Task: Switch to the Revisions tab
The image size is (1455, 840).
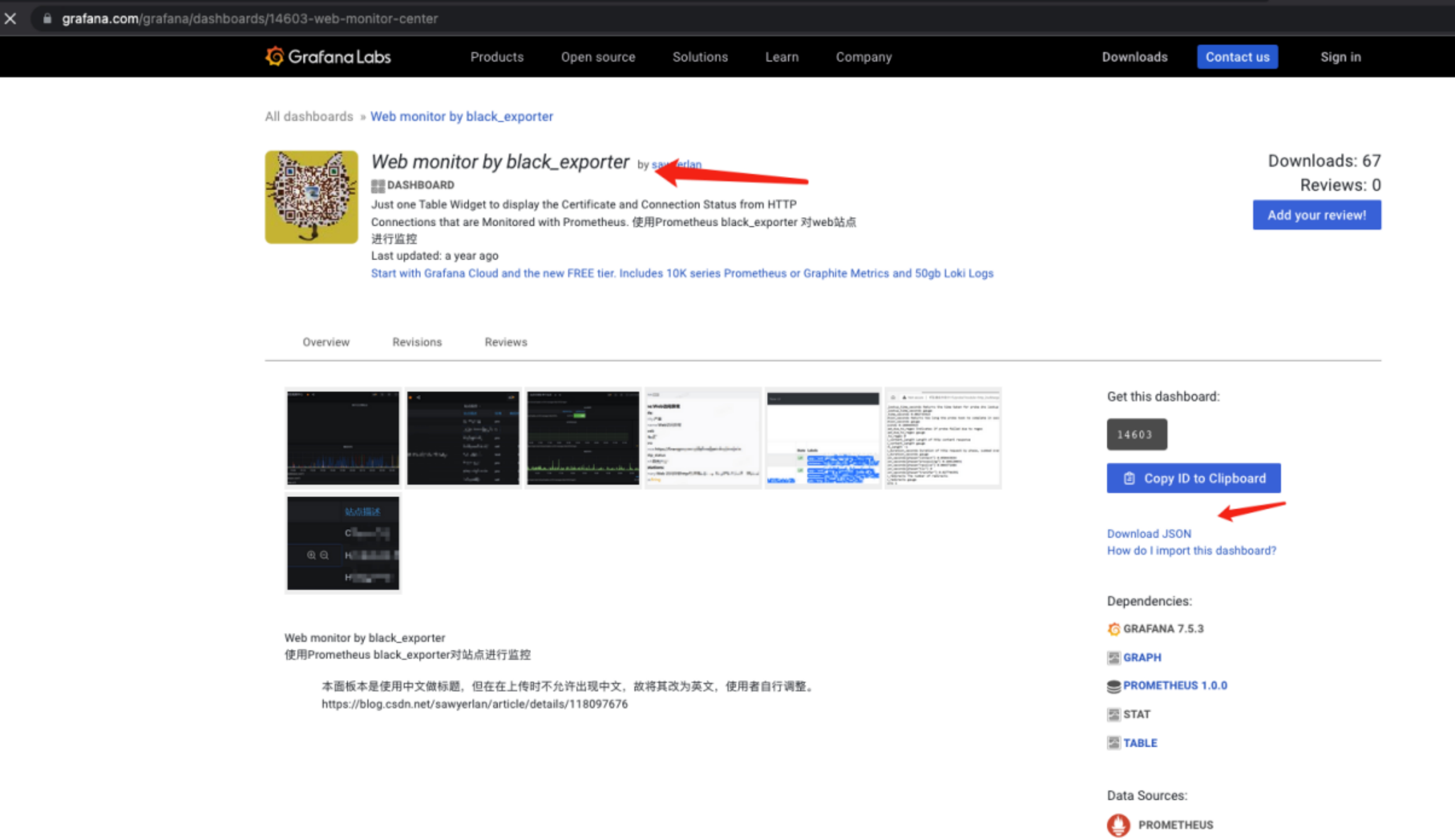Action: point(417,342)
